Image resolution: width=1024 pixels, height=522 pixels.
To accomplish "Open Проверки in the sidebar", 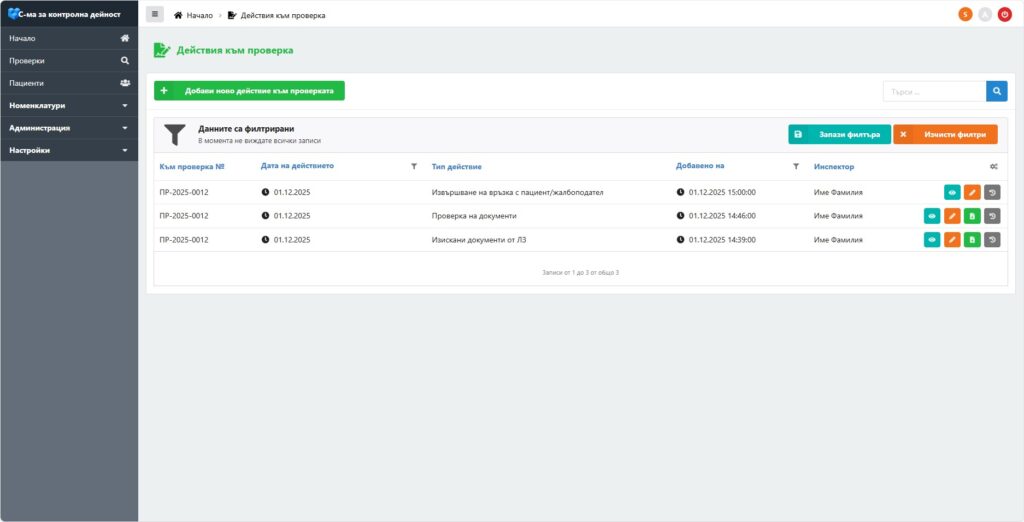I will click(x=69, y=60).
